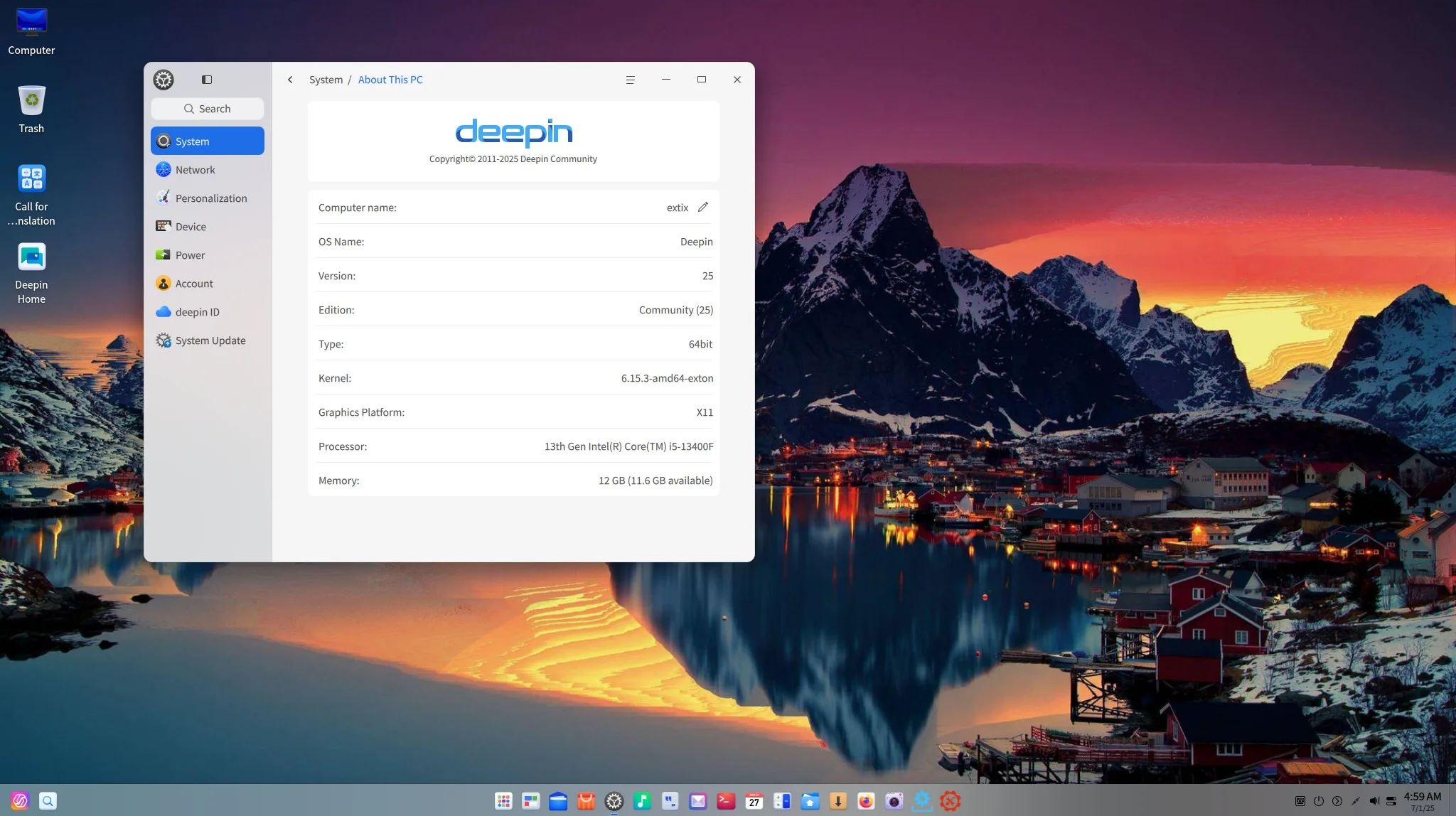Image resolution: width=1456 pixels, height=816 pixels.
Task: Open the terminal from the dock
Action: coord(726,801)
